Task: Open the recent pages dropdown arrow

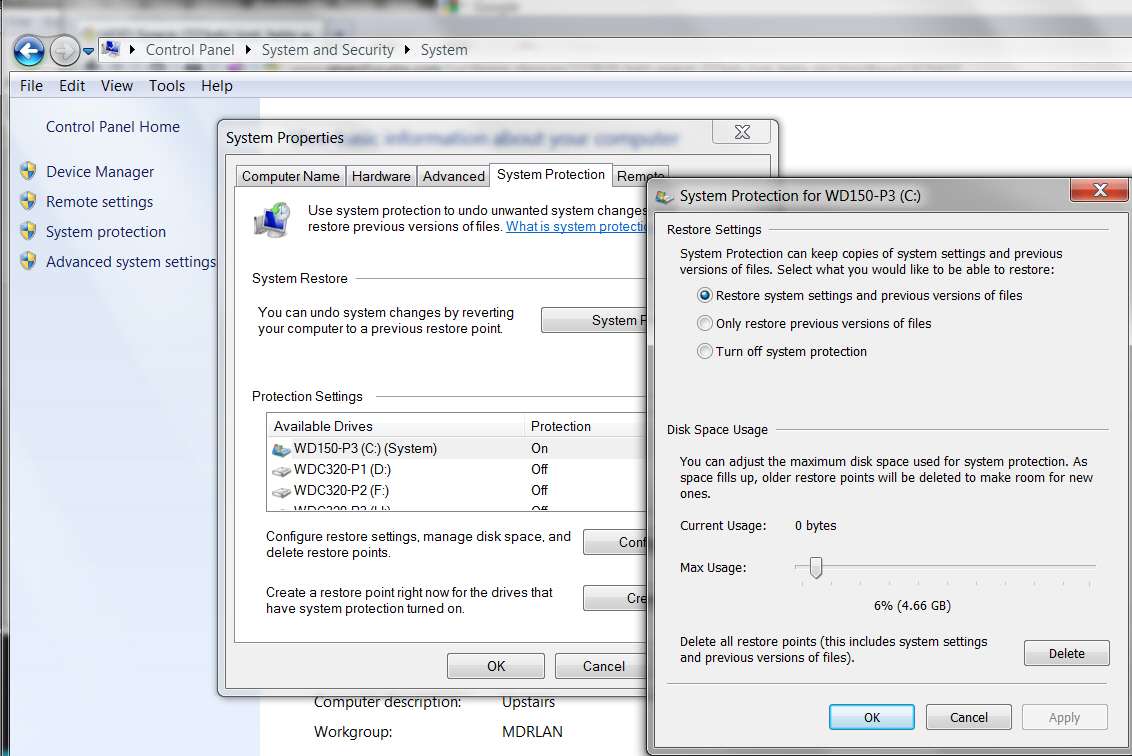Action: (x=88, y=51)
